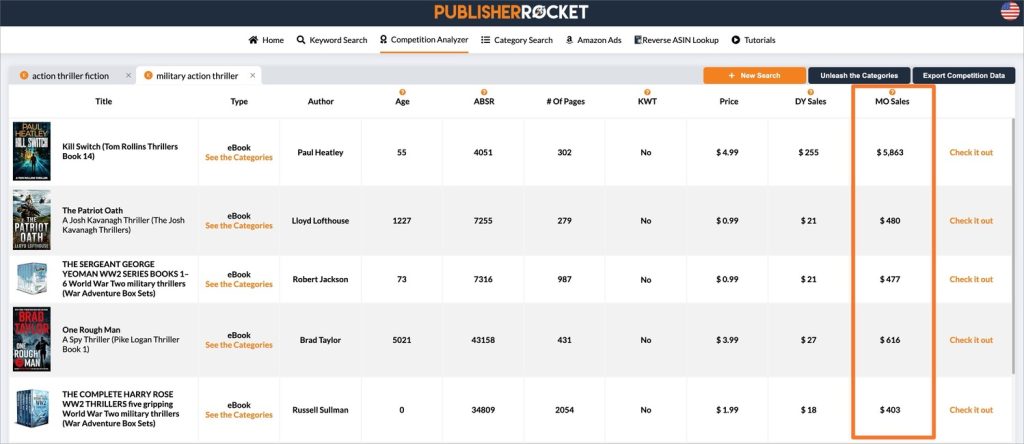Click the Kill Switch book cover thumbnail
Screen dimensions: 1024x444
click(31, 152)
